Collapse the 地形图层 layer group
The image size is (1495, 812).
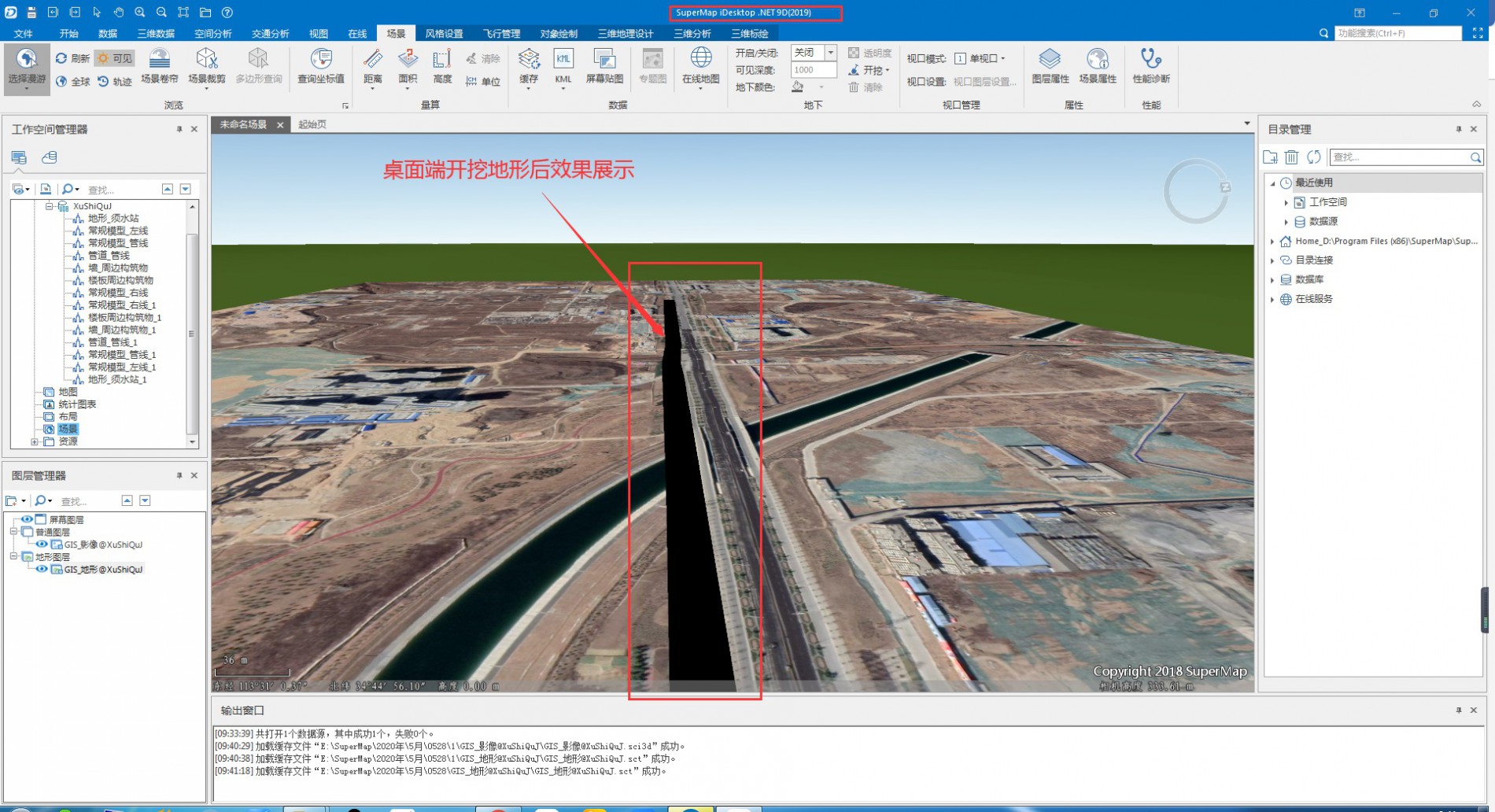[13, 556]
